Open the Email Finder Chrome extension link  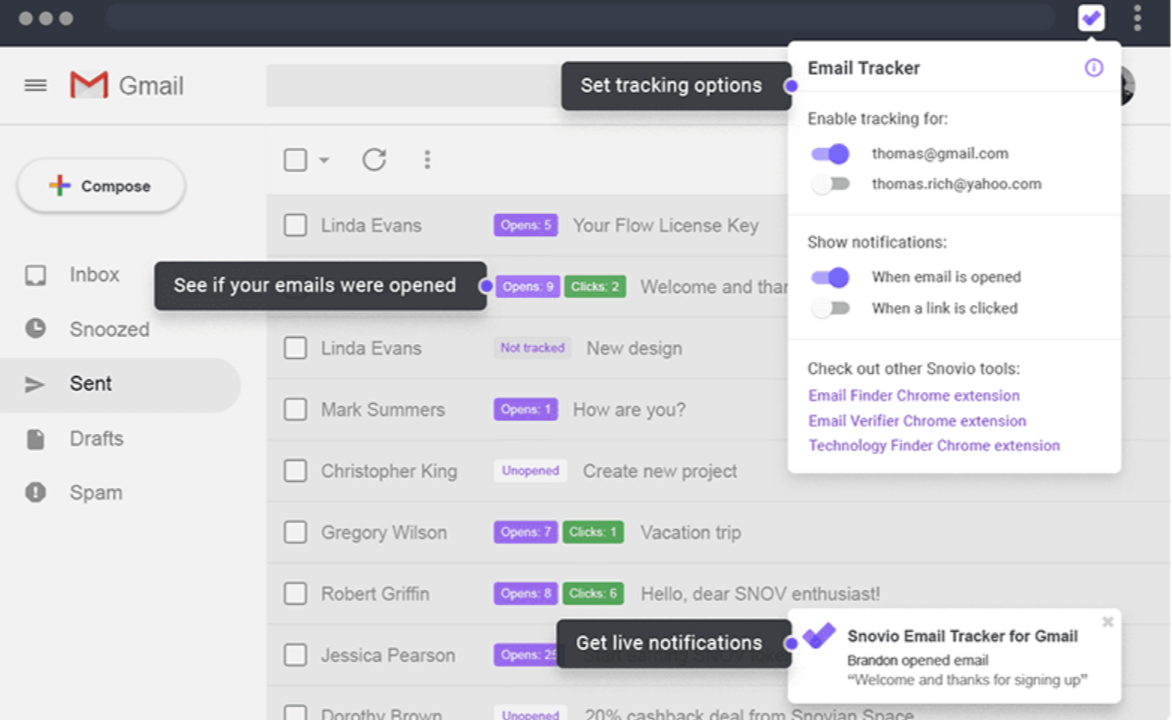(914, 396)
